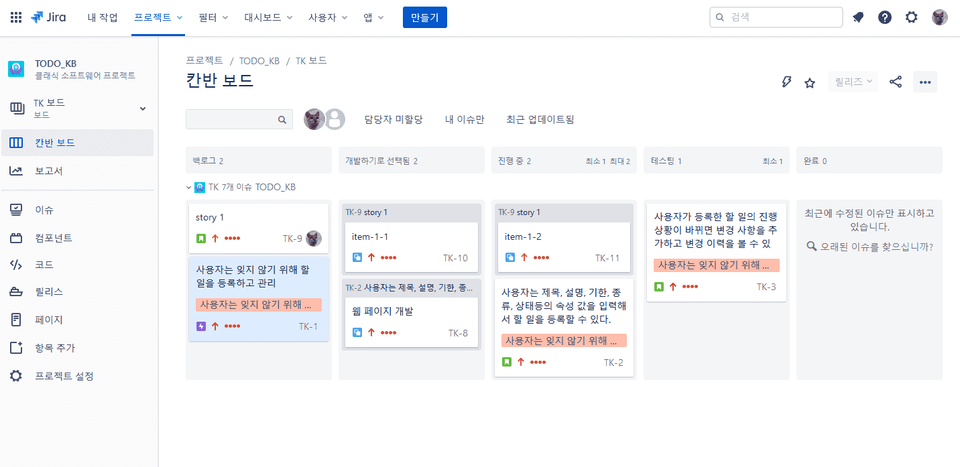Click the TODO_KB breadcrumb link
960x467 pixels.
[x=259, y=60]
